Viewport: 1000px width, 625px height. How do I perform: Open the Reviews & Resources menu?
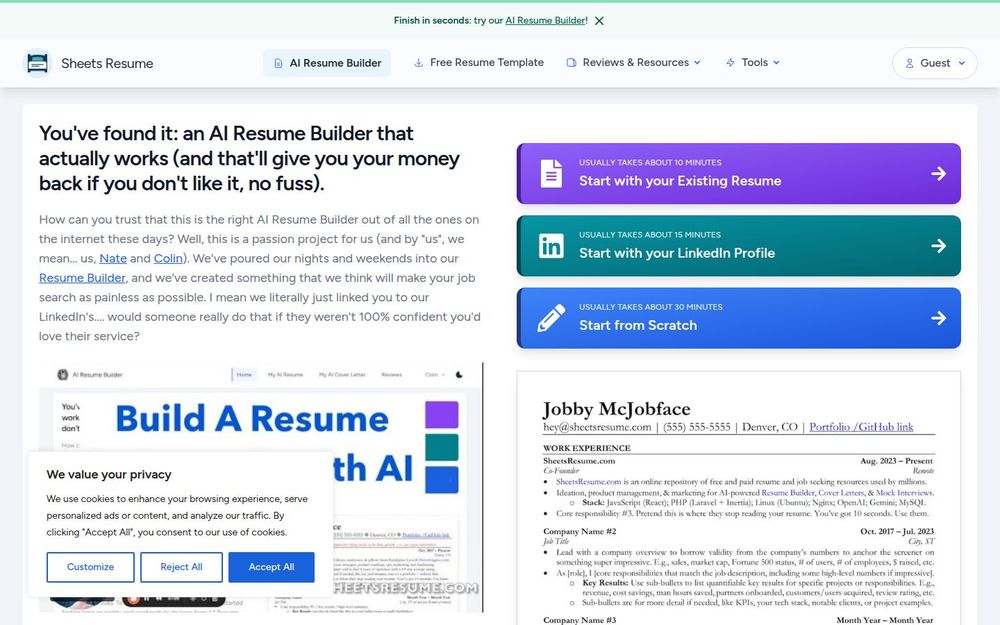click(635, 62)
